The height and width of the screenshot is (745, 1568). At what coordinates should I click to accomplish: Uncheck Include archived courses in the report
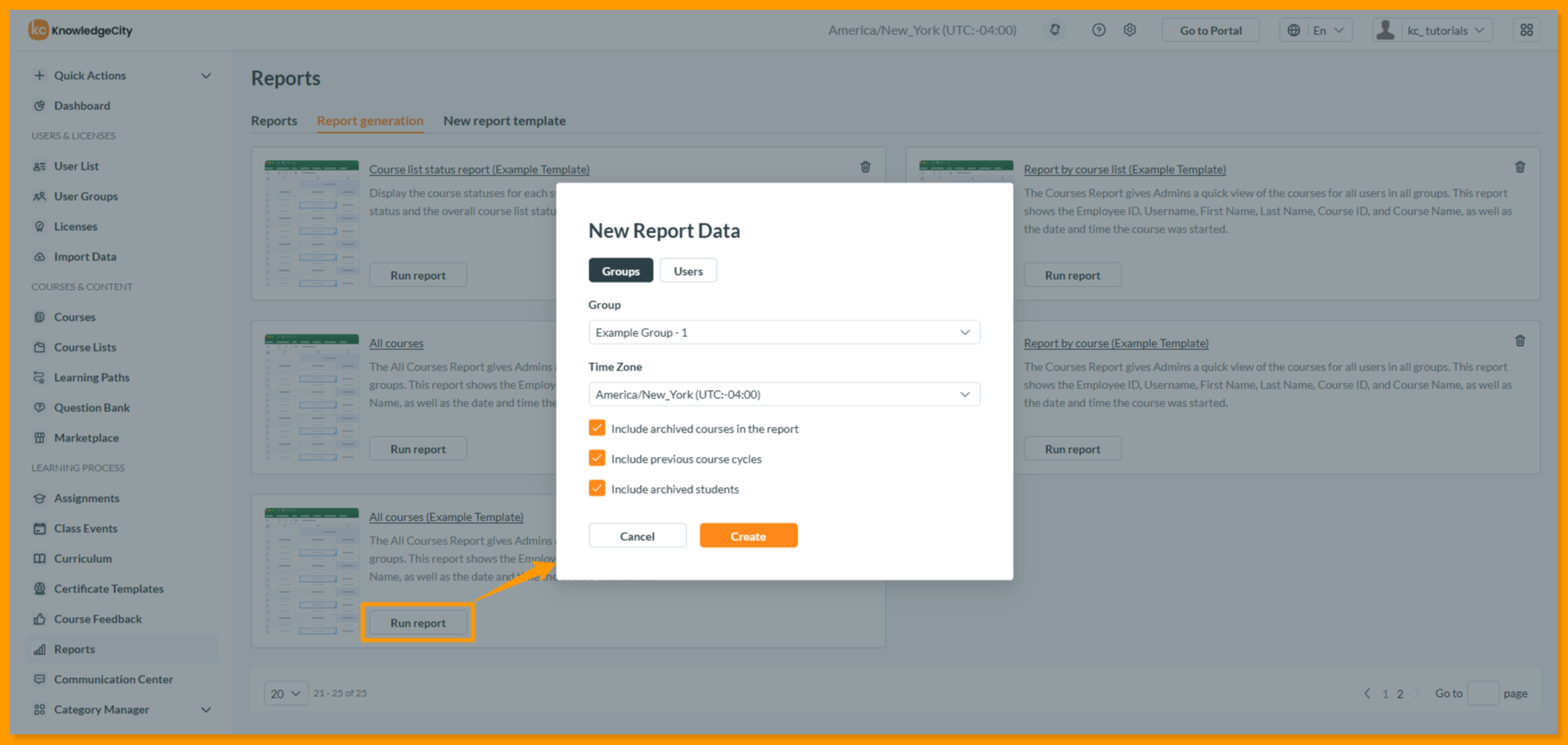597,428
